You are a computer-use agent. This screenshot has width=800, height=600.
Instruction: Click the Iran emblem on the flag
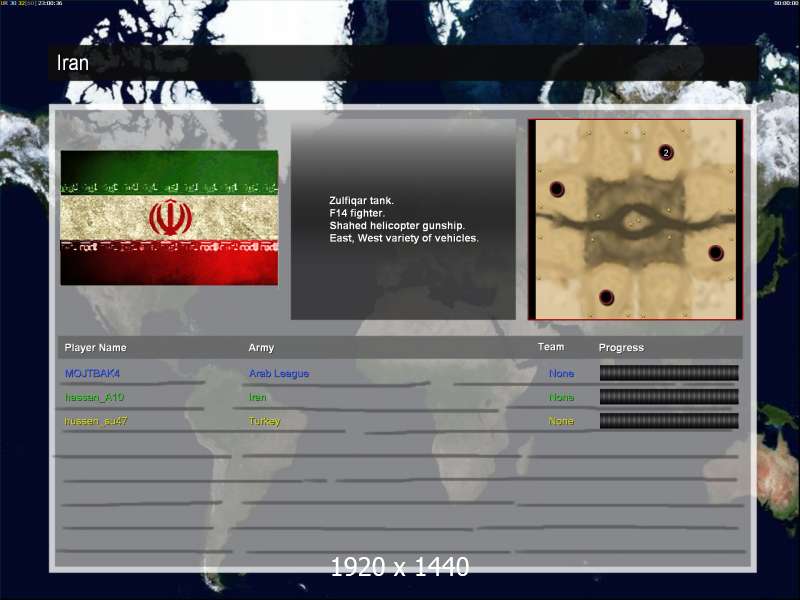[x=169, y=217]
